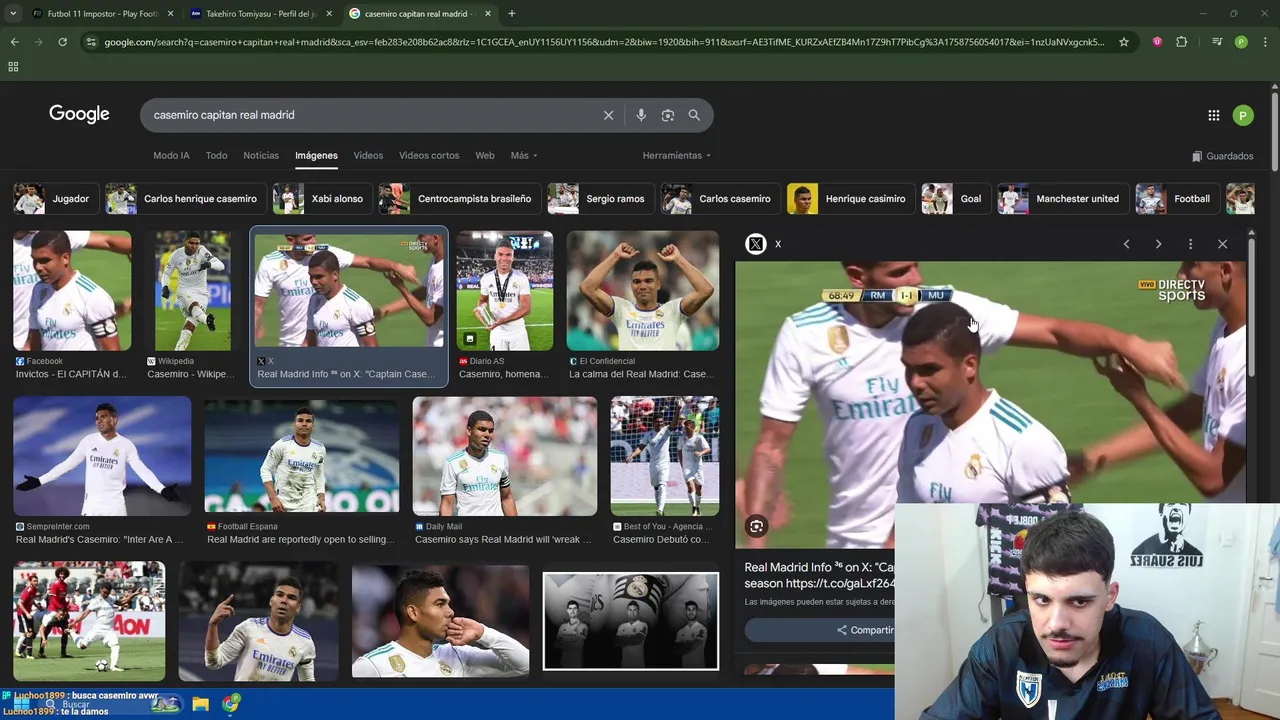Open Chrome extensions puzzle icon
Screen dimensions: 1280x720
[x=1181, y=42]
